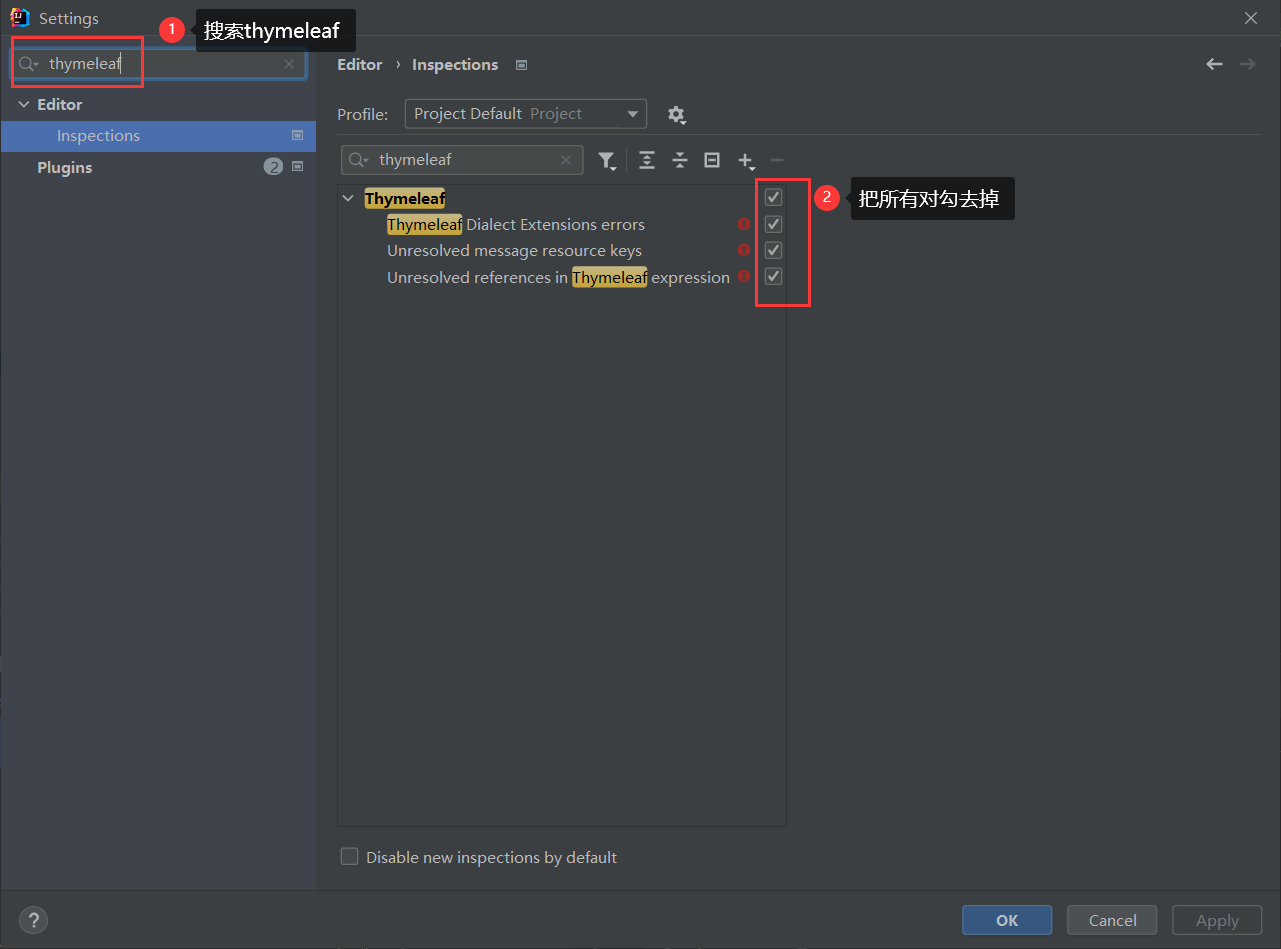Screen dimensions: 1281x949
Task: Click project icon on Plugins sidebar row
Action: click(297, 167)
